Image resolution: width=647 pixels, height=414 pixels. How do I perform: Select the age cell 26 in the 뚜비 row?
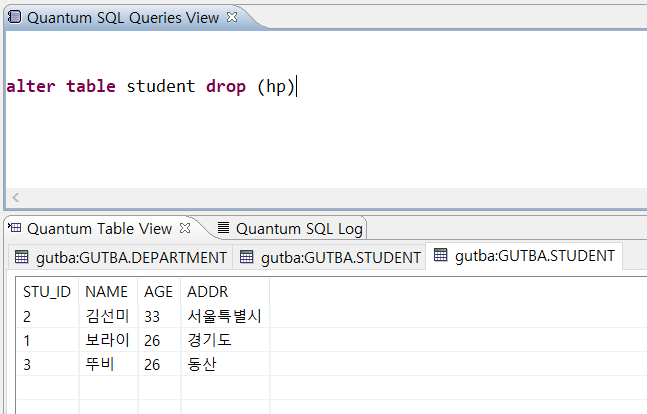point(159,364)
